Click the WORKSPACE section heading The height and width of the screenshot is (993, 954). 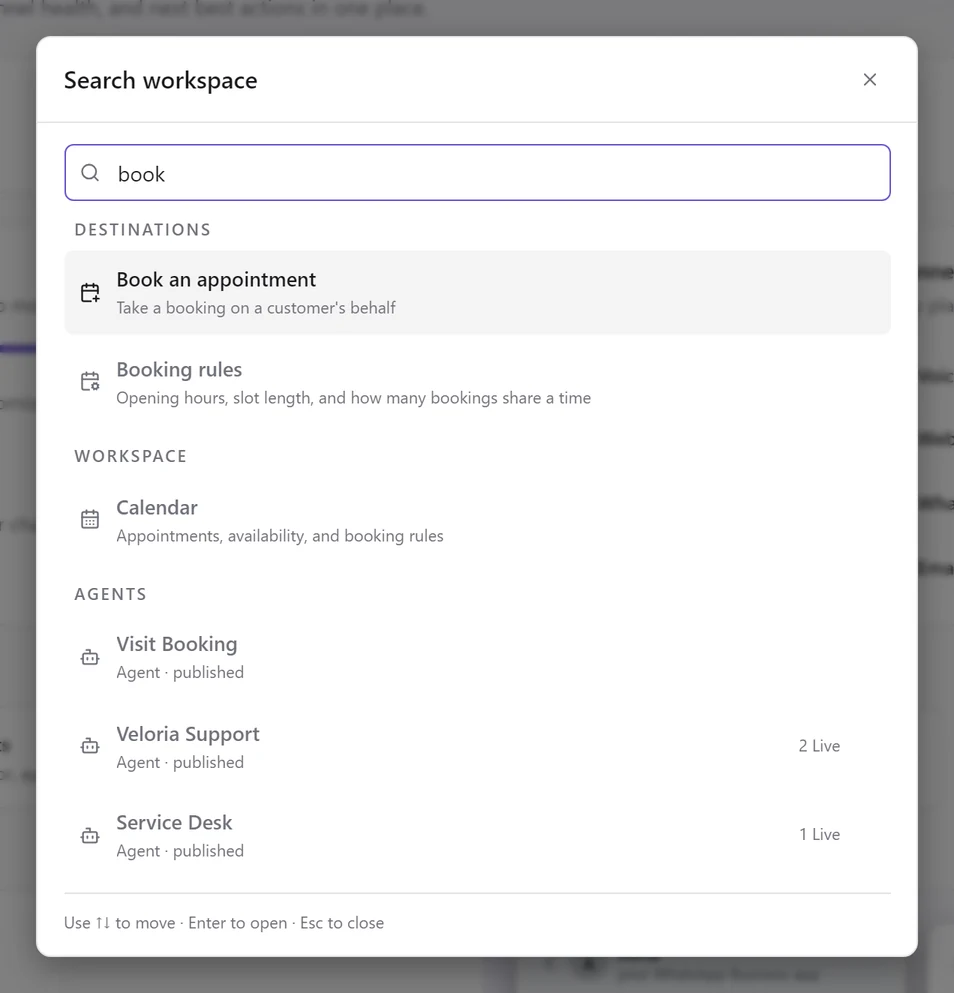130,457
